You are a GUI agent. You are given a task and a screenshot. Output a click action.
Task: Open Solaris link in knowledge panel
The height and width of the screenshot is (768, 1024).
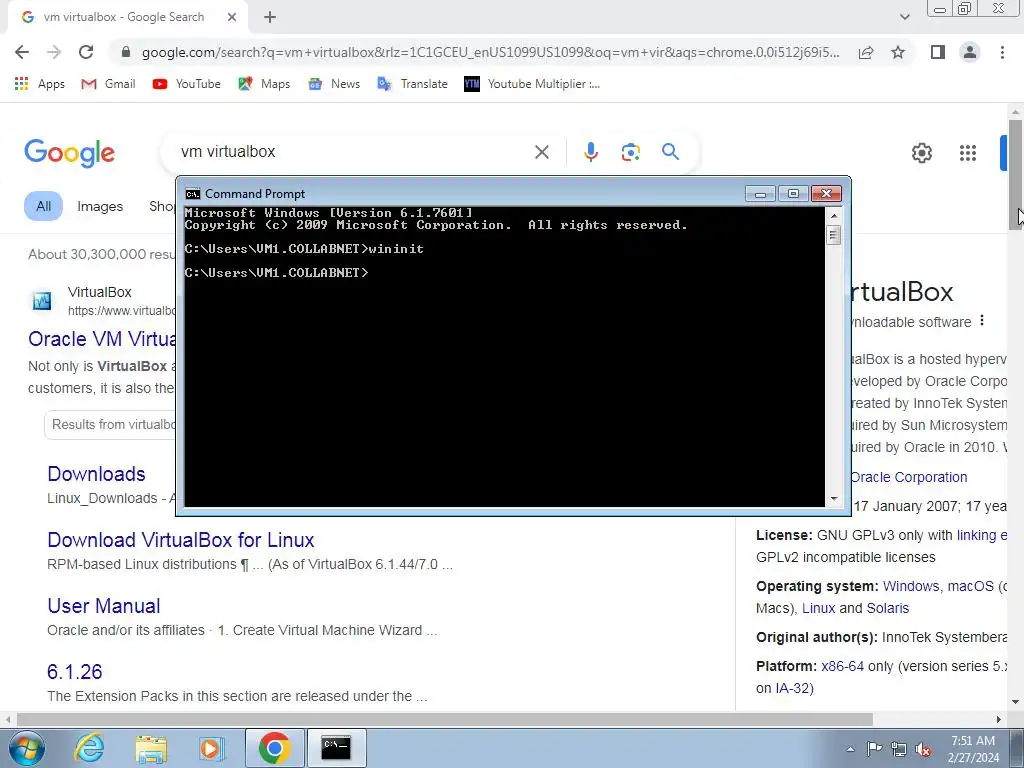coord(888,608)
